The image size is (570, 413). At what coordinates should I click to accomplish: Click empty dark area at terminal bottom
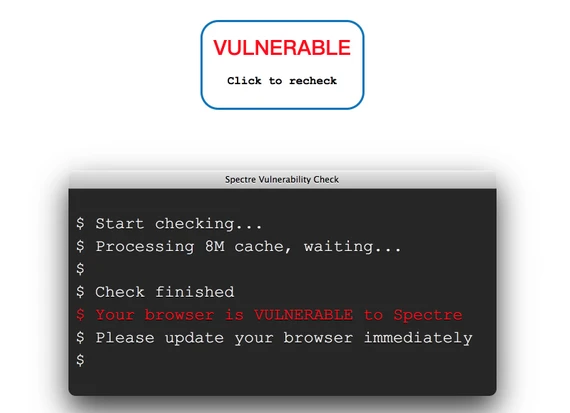(282, 382)
